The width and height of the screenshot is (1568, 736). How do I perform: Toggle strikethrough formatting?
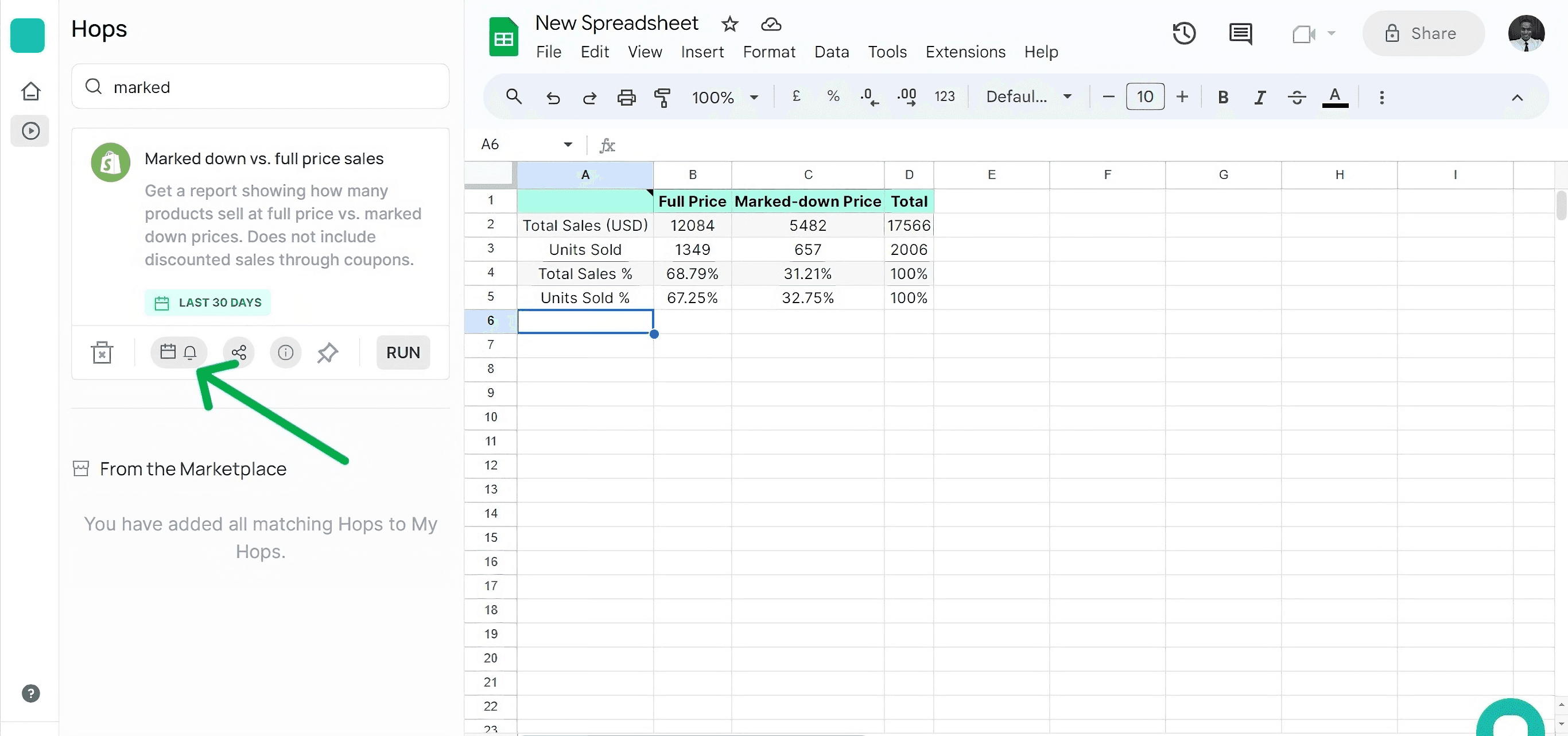[1297, 98]
